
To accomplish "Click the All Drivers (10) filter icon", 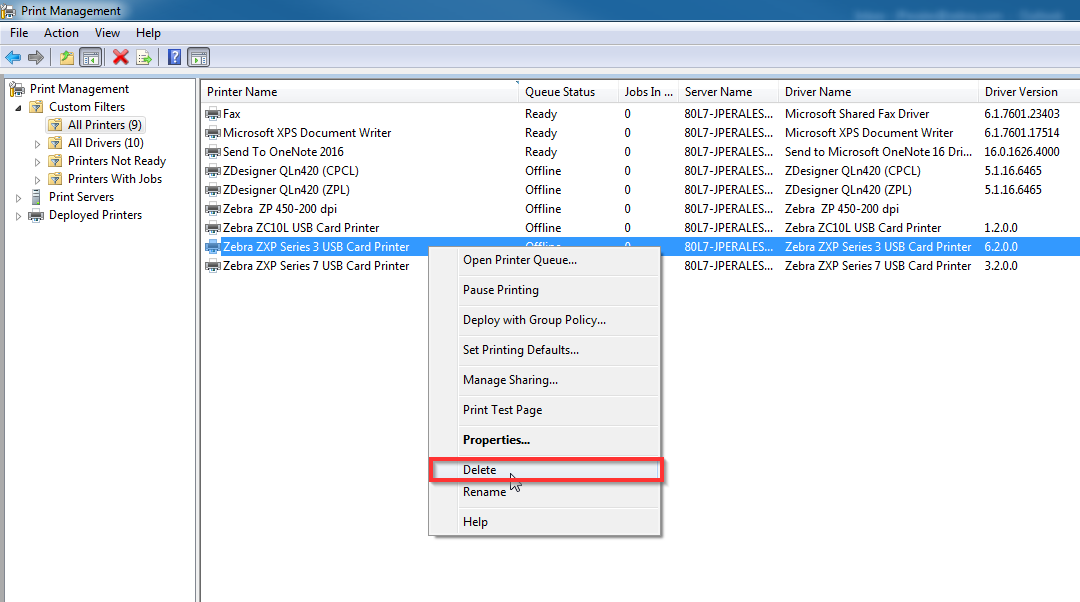I will coord(55,143).
